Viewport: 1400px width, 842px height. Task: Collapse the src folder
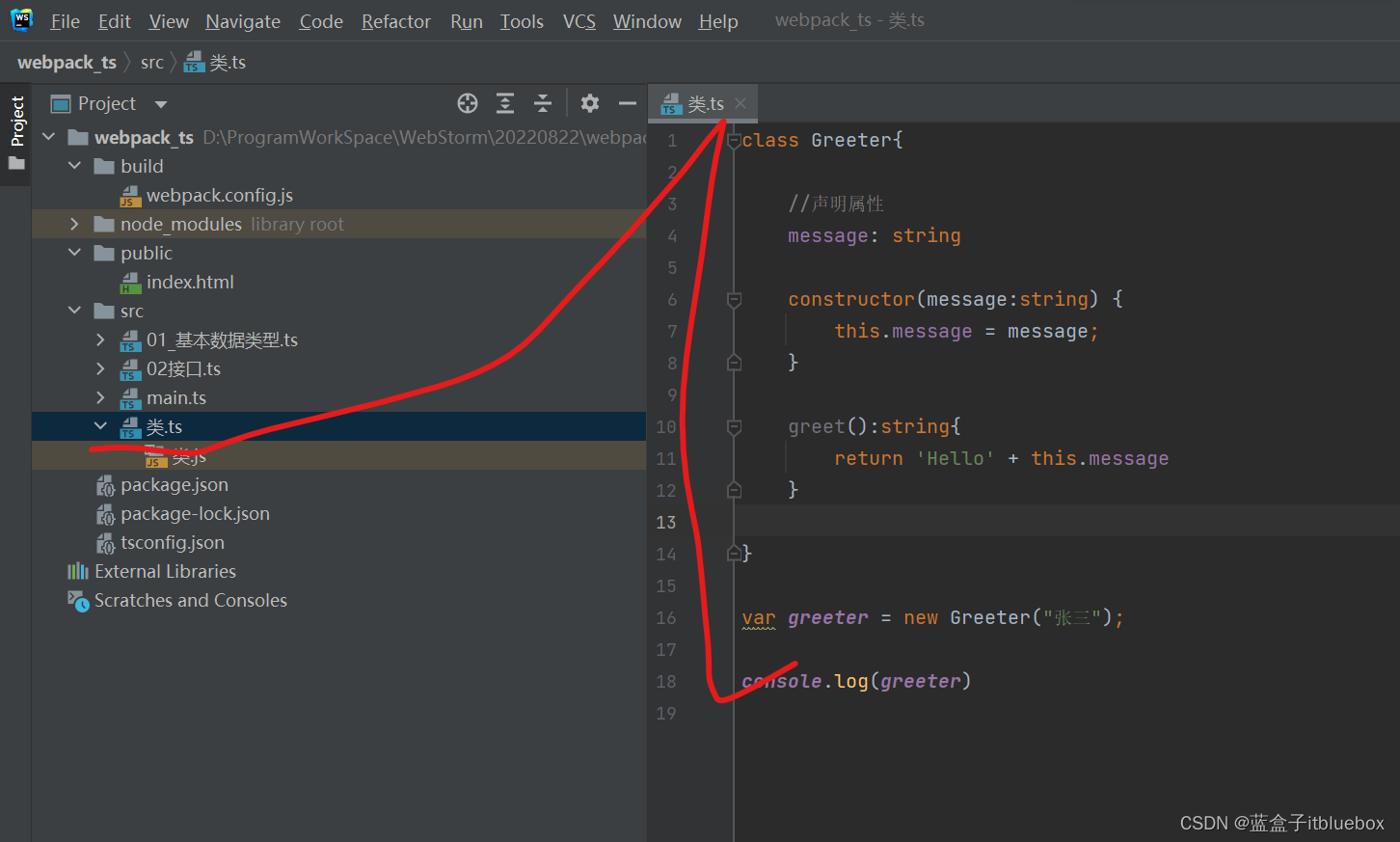(x=74, y=311)
